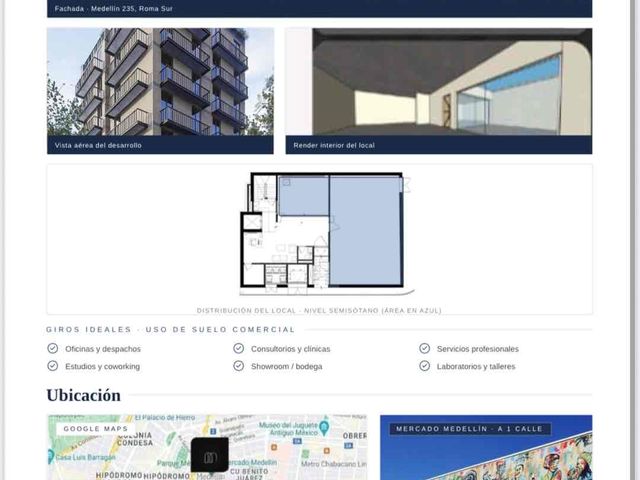Click the Vista aérea del desarrollo caption
Image resolution: width=640 pixels, height=480 pixels.
point(98,145)
